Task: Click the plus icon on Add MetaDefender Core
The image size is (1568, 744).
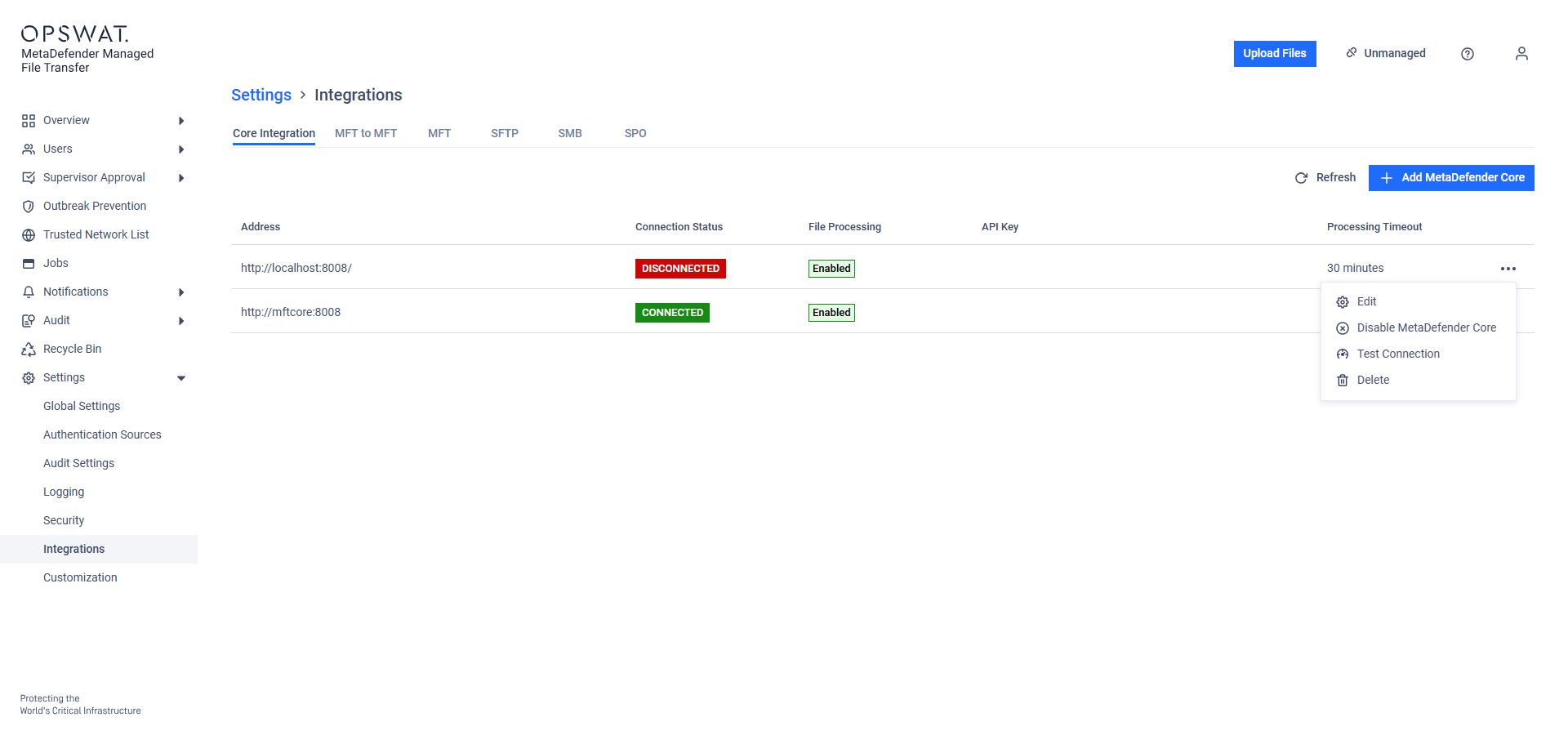Action: tap(1387, 178)
